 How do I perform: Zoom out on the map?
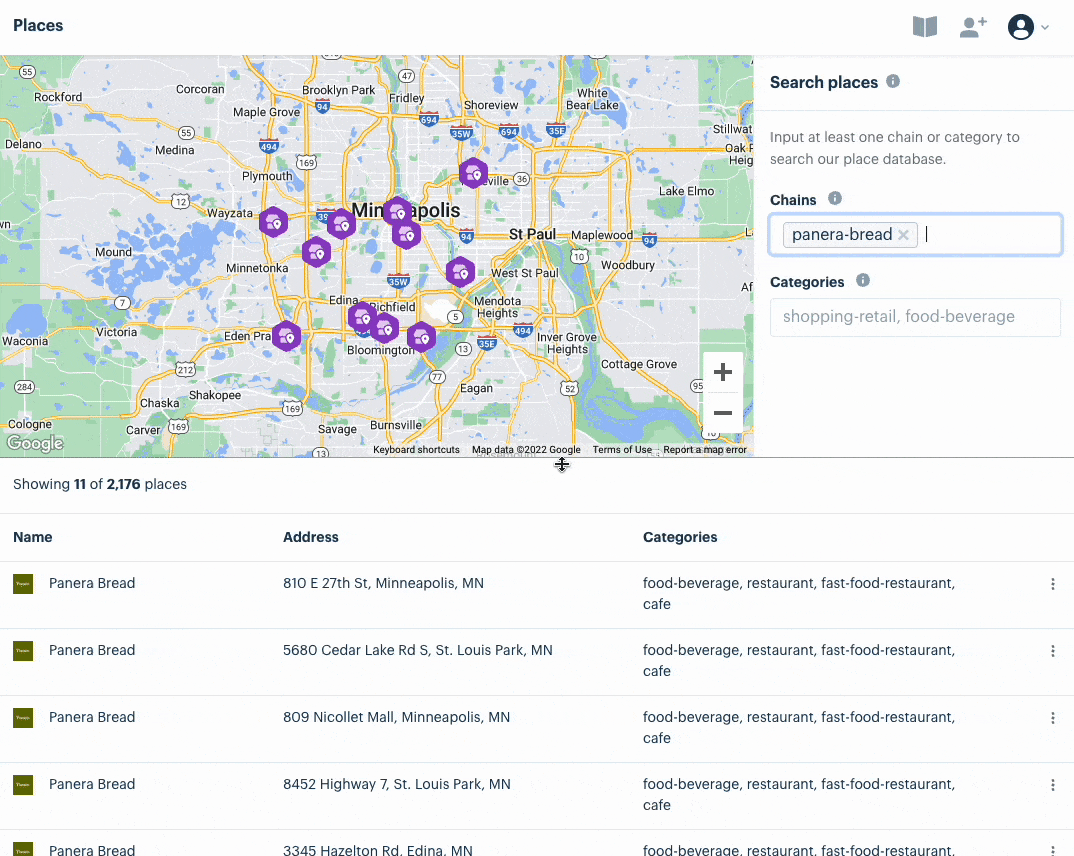coord(723,413)
